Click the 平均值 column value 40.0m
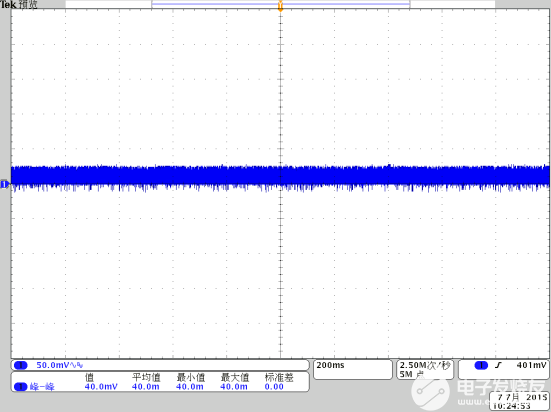The height and width of the screenshot is (412, 551). coord(145,387)
